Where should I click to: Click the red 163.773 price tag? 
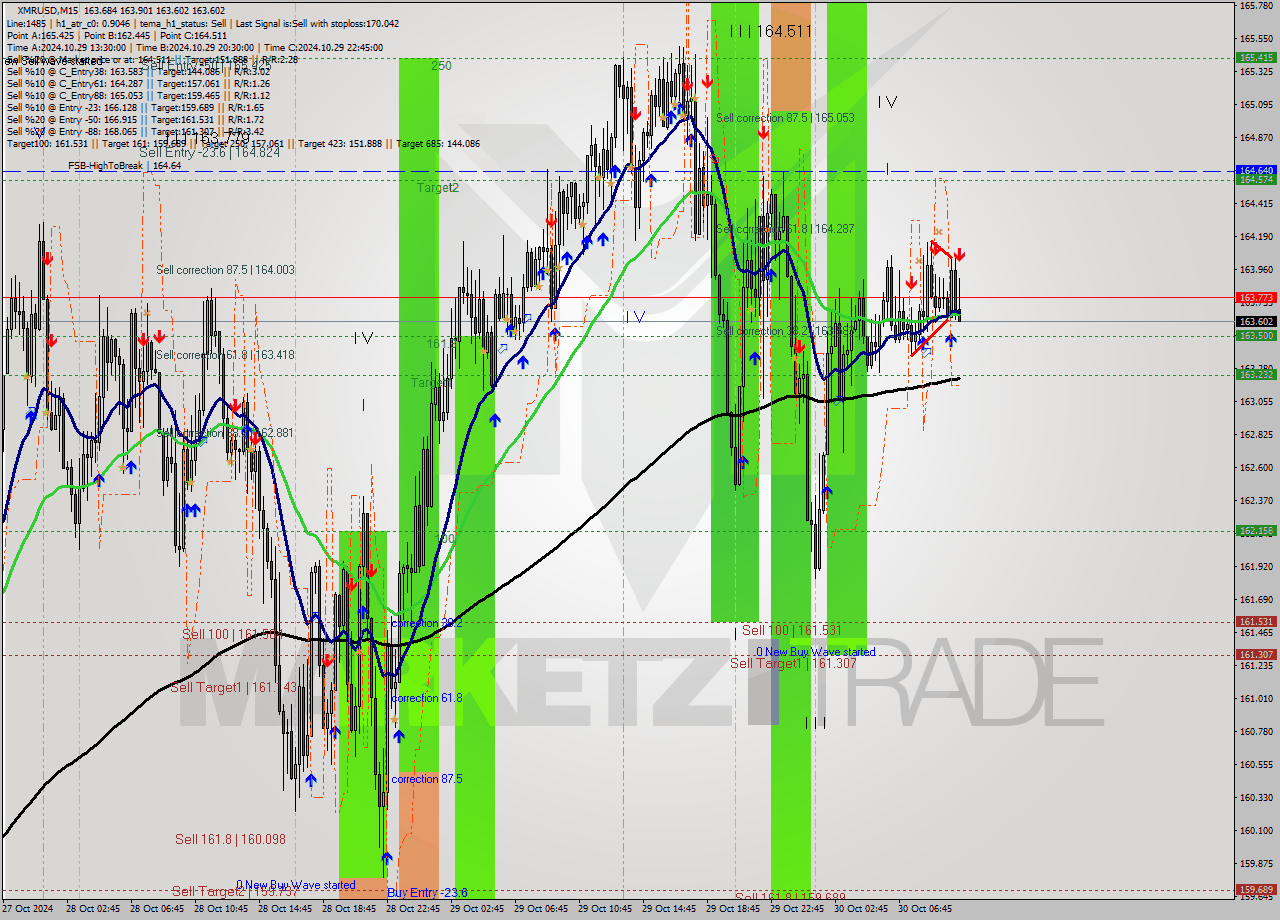[1256, 298]
